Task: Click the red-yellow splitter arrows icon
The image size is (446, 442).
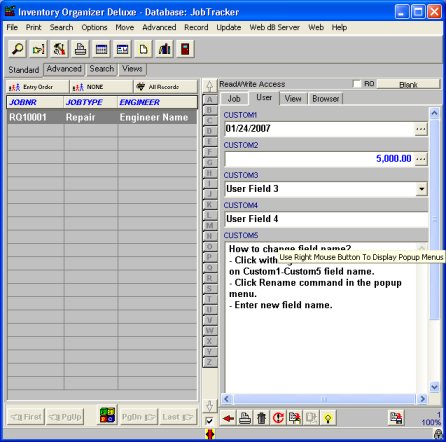Action: pos(210,434)
